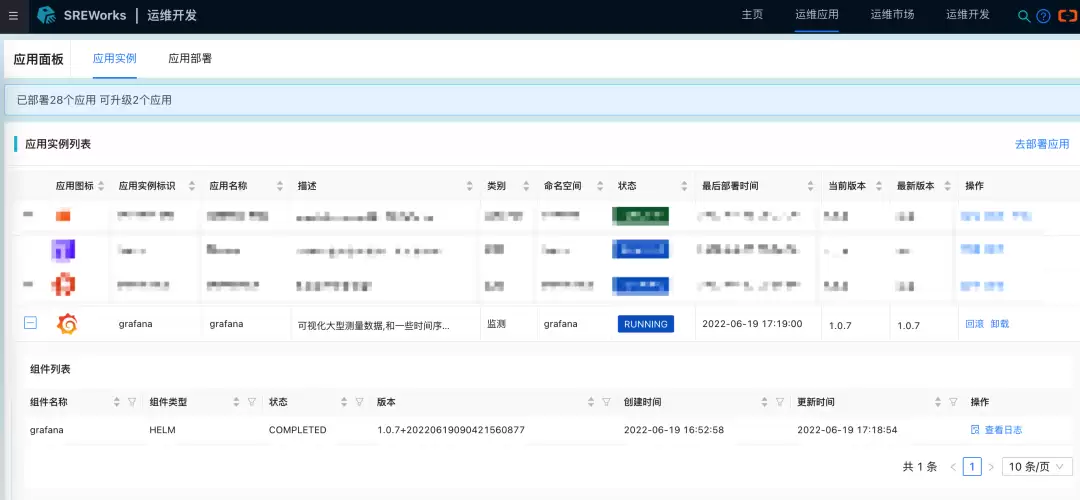Image resolution: width=1080 pixels, height=500 pixels.
Task: Click the COMPLETED status cell
Action: tap(298, 430)
